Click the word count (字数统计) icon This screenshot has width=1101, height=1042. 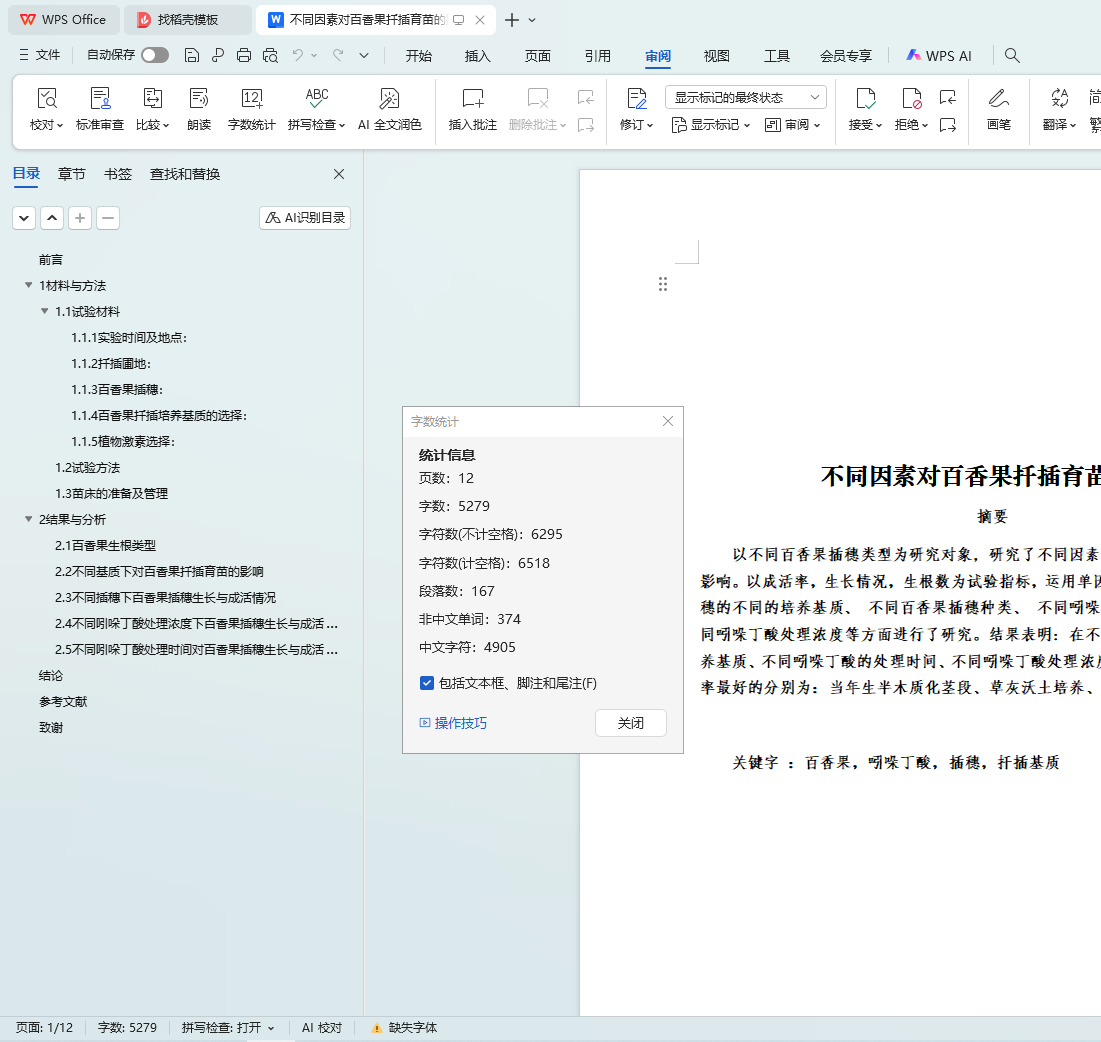coord(251,99)
